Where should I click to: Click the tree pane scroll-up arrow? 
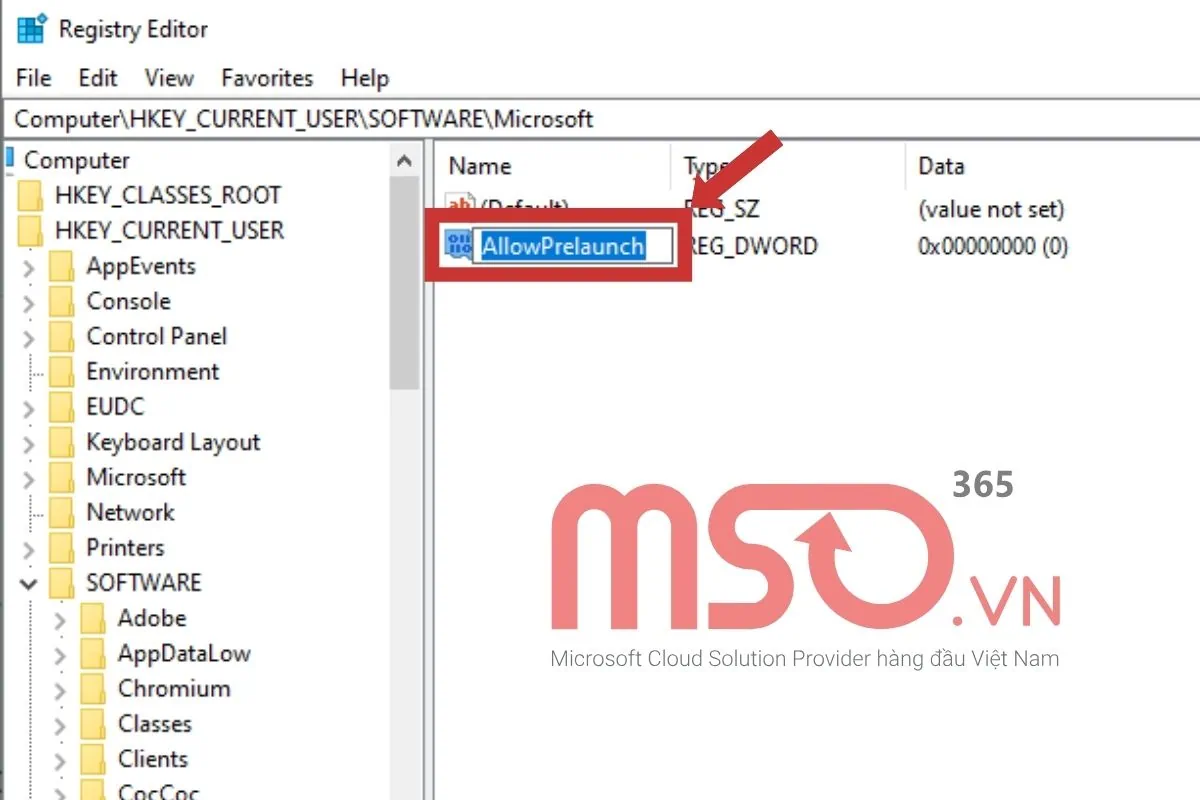coord(404,161)
